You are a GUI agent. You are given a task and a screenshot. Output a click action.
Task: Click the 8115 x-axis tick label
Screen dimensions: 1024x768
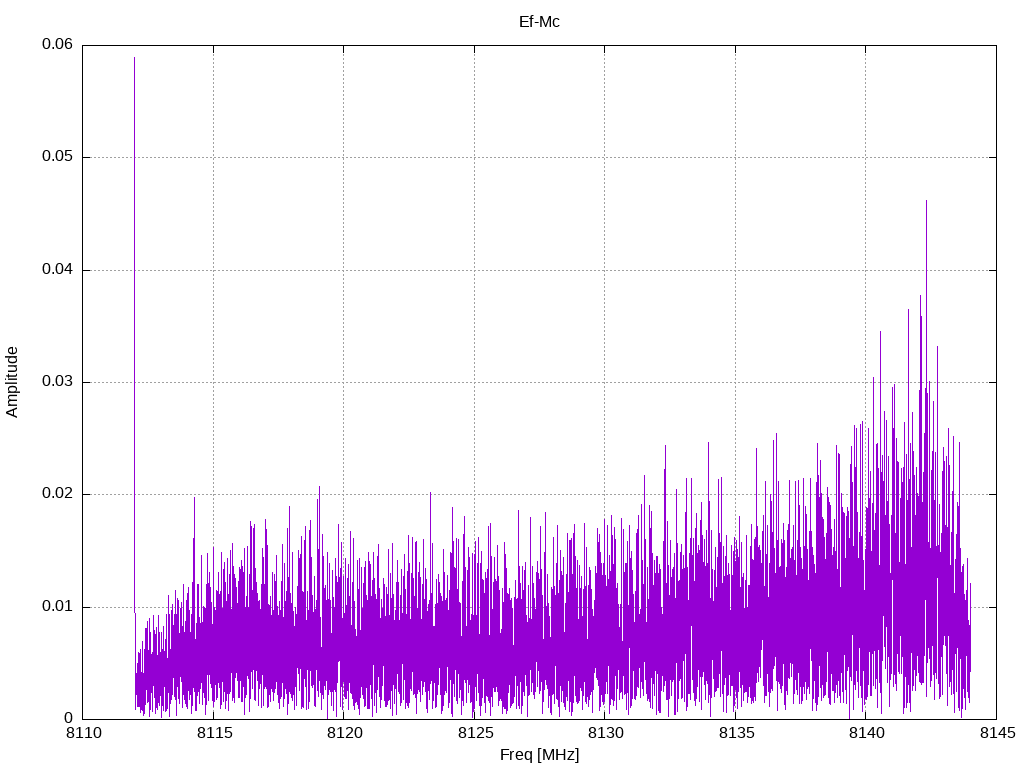click(214, 733)
